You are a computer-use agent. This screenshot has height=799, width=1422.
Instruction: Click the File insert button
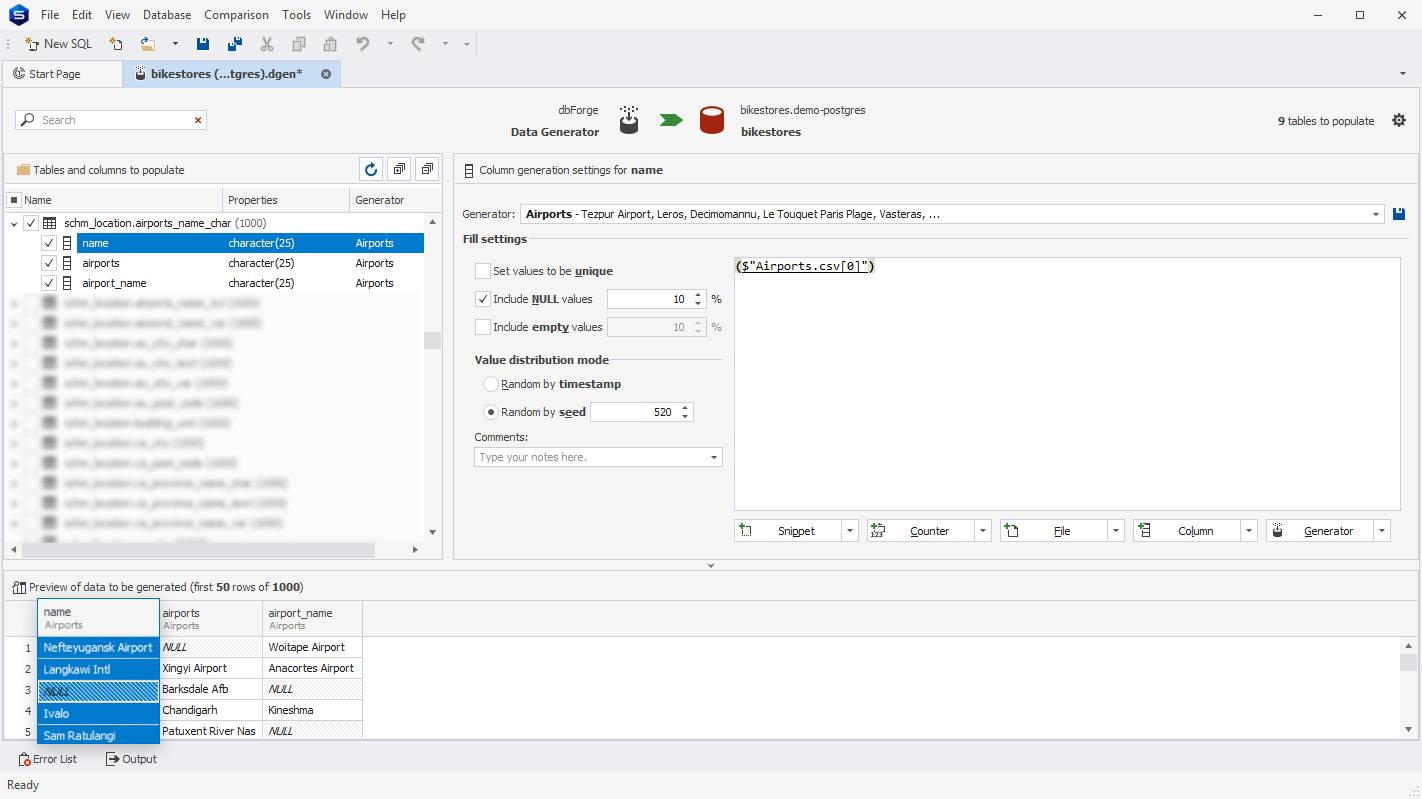click(x=1054, y=531)
